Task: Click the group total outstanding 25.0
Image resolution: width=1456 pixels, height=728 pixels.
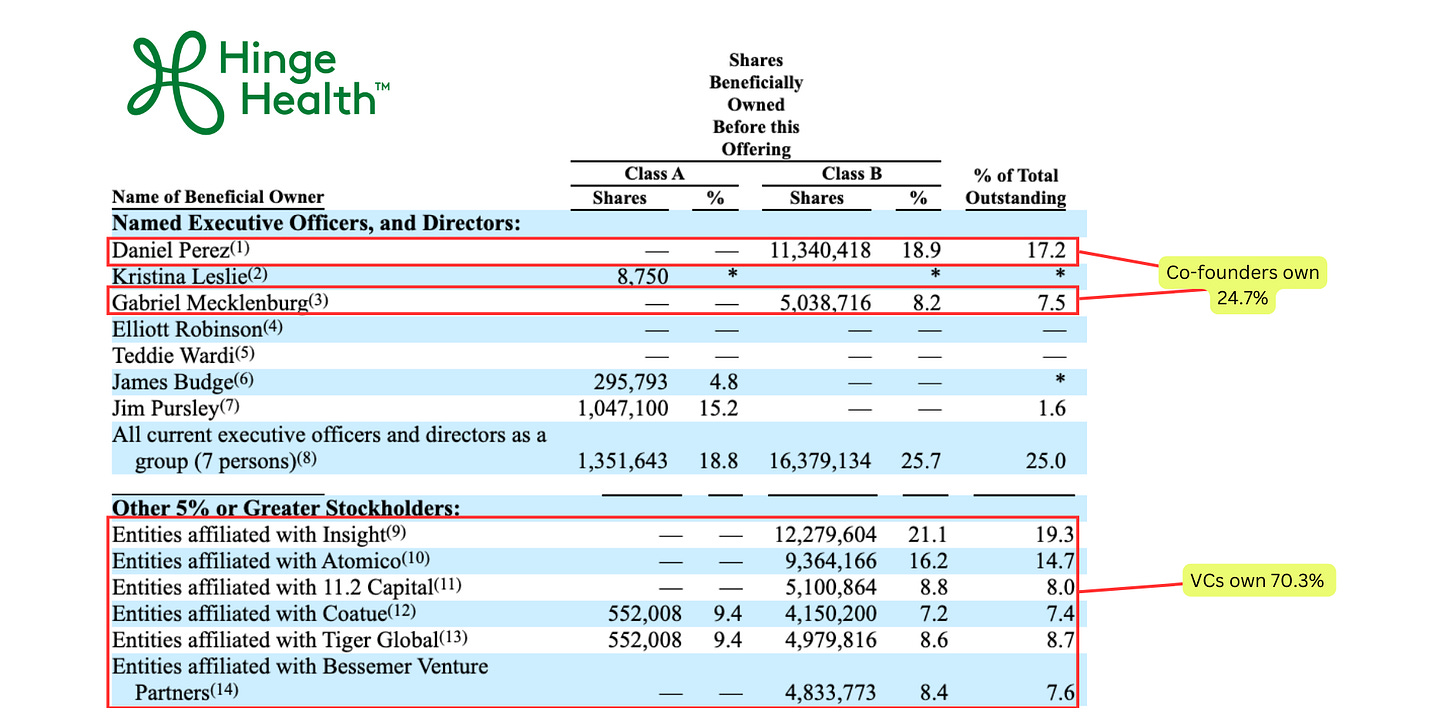Action: tap(1046, 461)
